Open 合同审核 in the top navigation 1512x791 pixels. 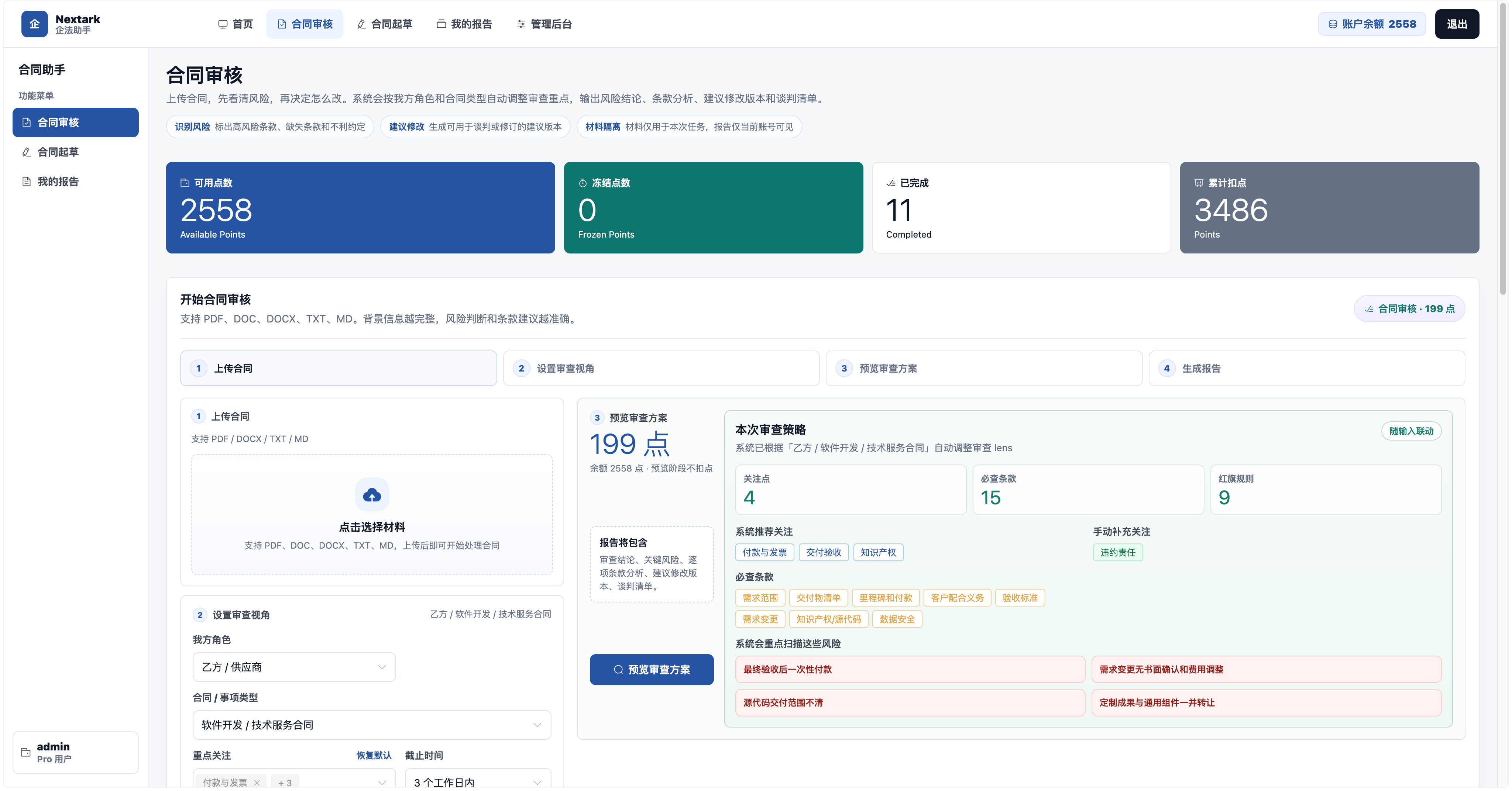305,24
